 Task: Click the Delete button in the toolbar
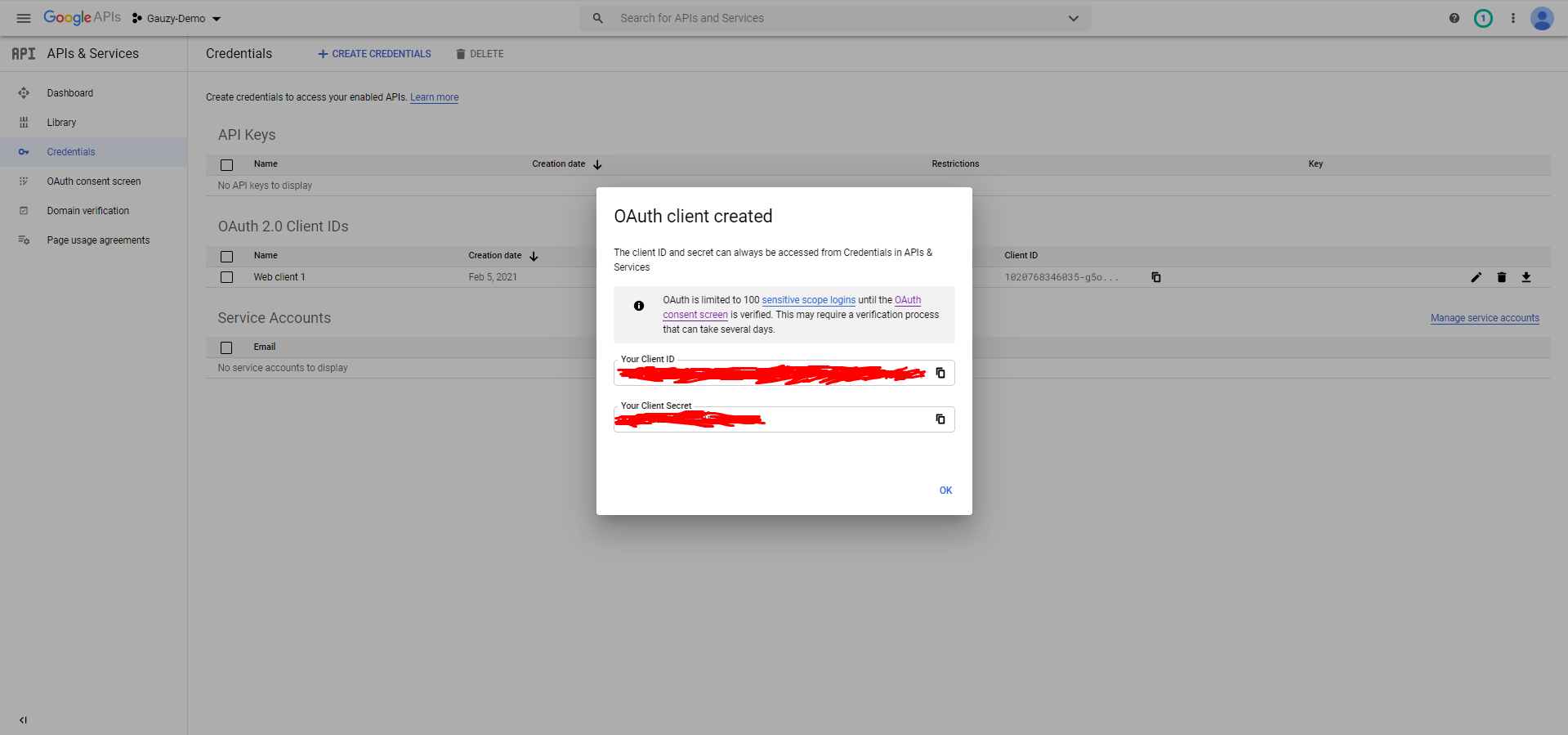point(480,54)
